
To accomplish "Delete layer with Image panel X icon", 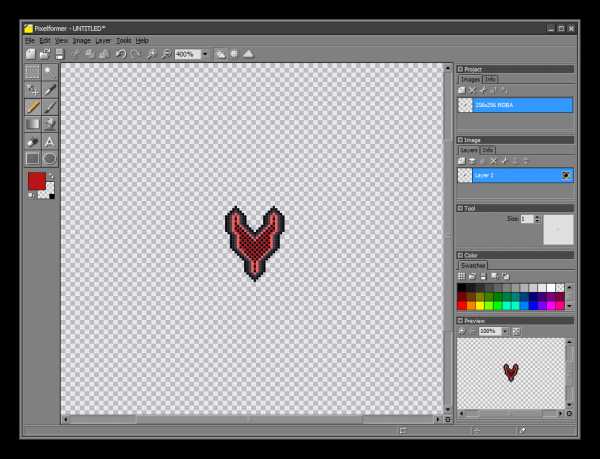I will pos(494,161).
